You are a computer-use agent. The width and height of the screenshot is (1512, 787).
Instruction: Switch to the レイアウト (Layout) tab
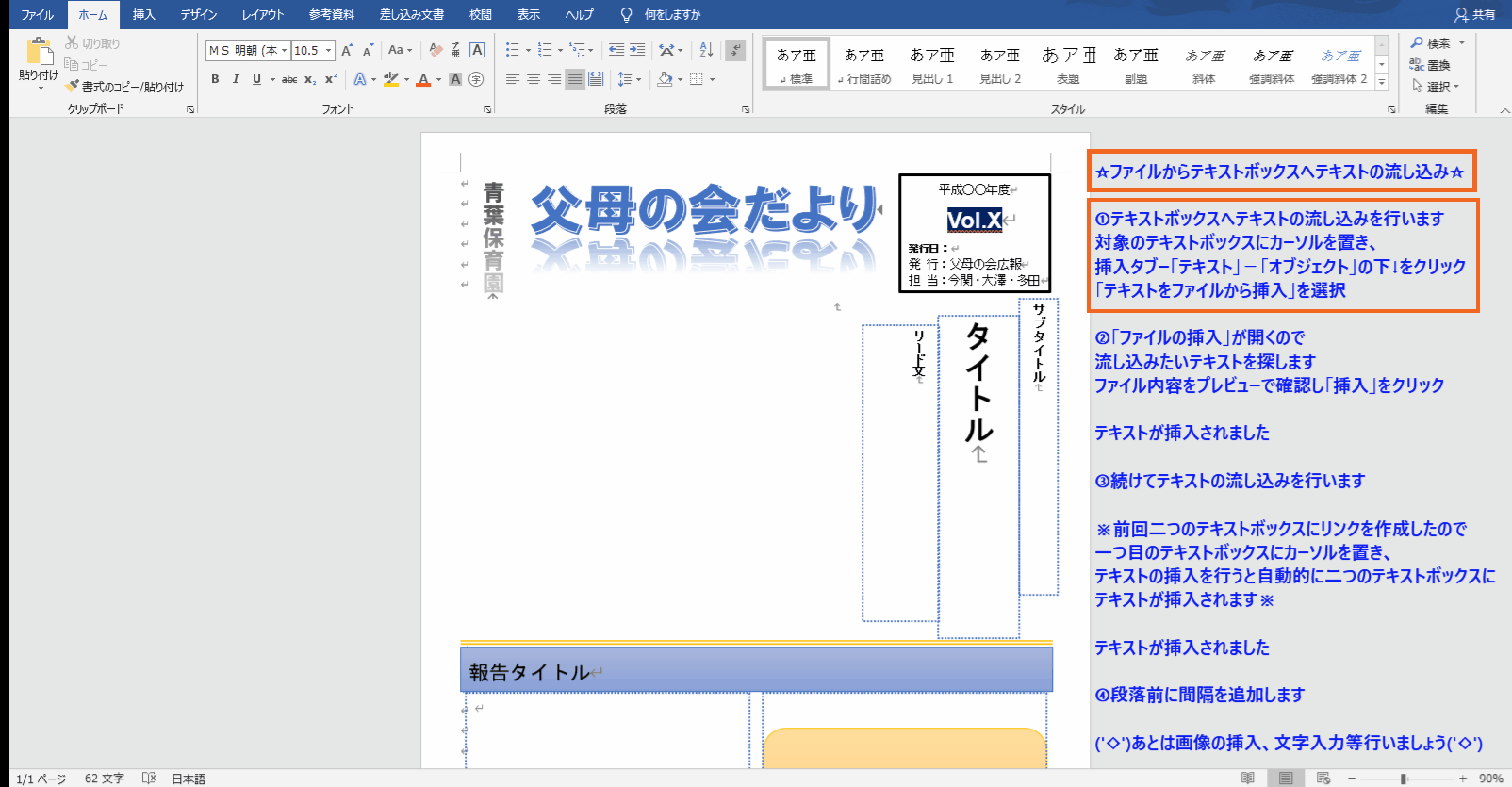[x=262, y=15]
